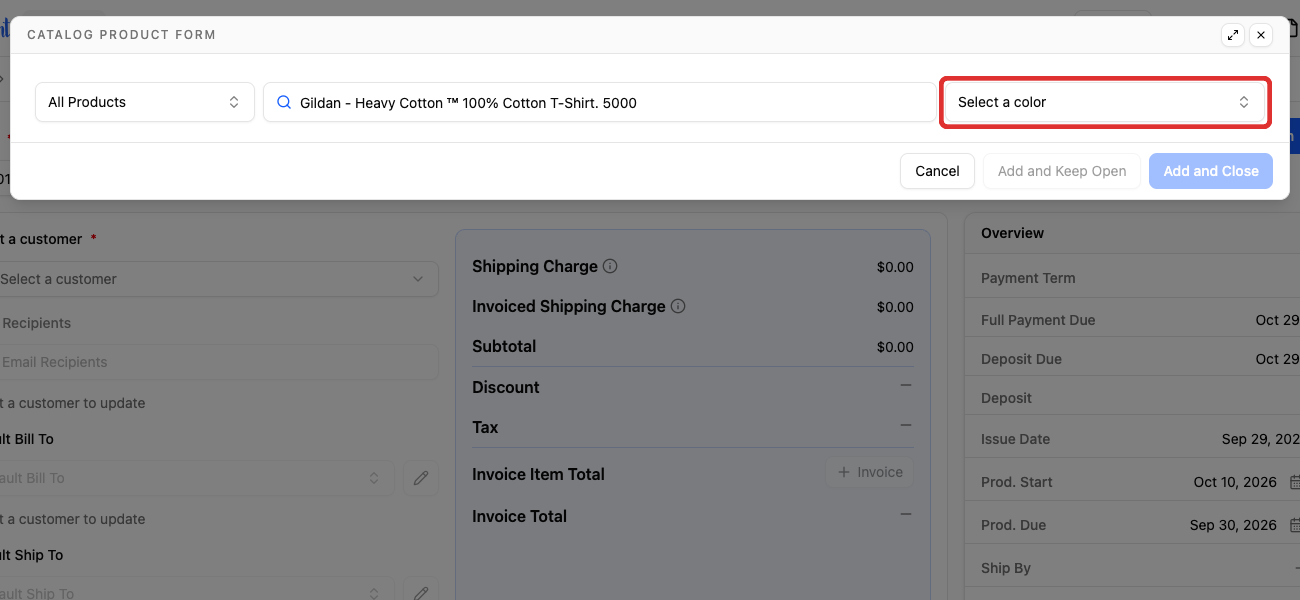Click the Payment Term label
Image resolution: width=1300 pixels, height=600 pixels.
click(1028, 278)
